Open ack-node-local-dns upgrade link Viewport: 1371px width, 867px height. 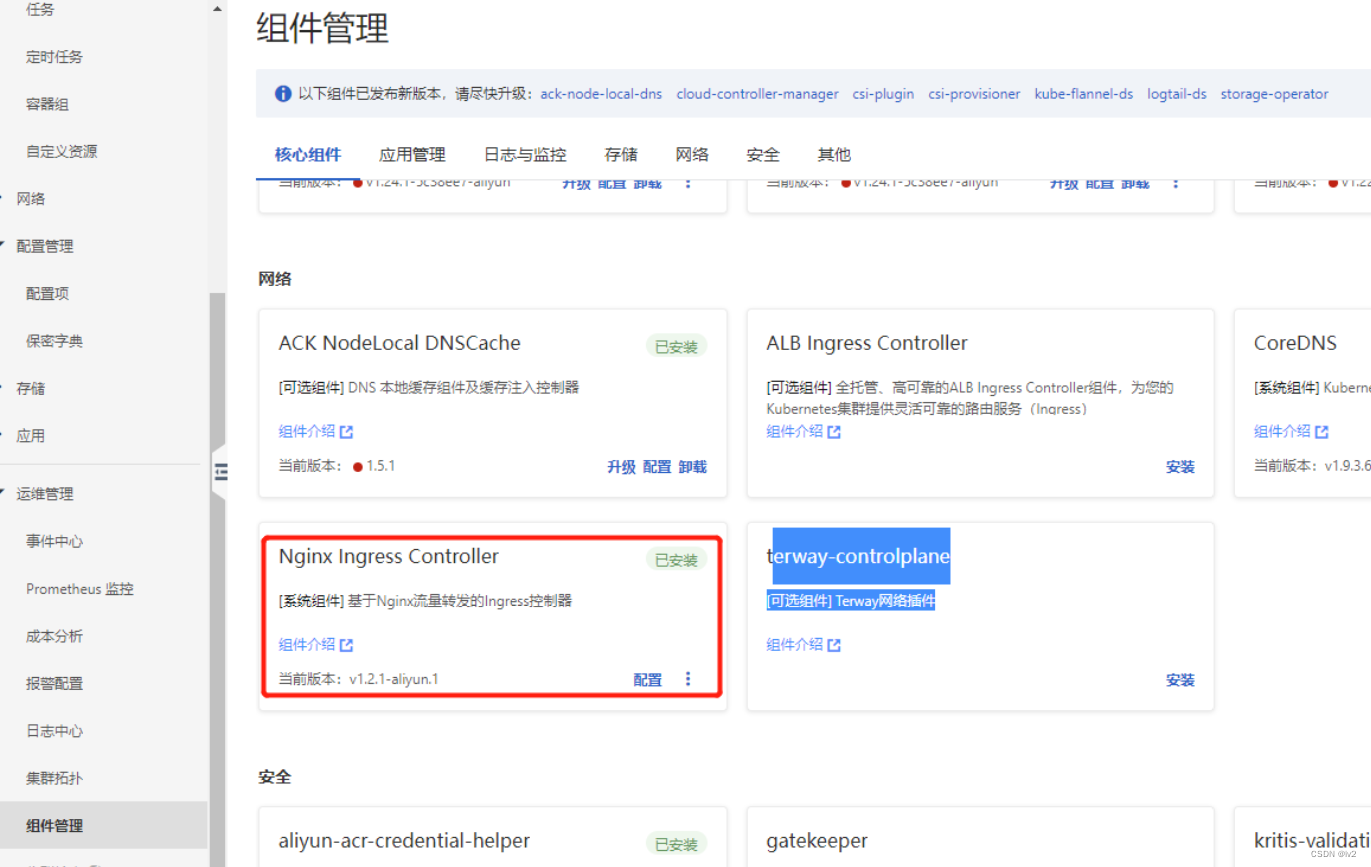(601, 94)
